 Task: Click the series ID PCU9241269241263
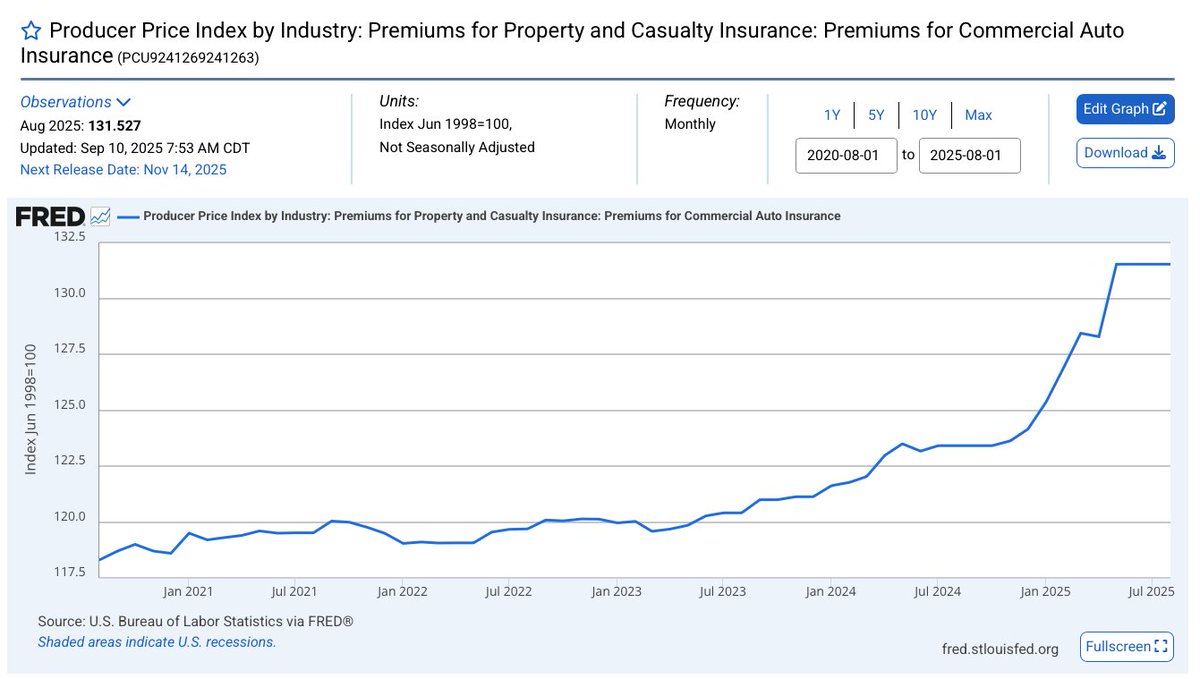pyautogui.click(x=189, y=58)
